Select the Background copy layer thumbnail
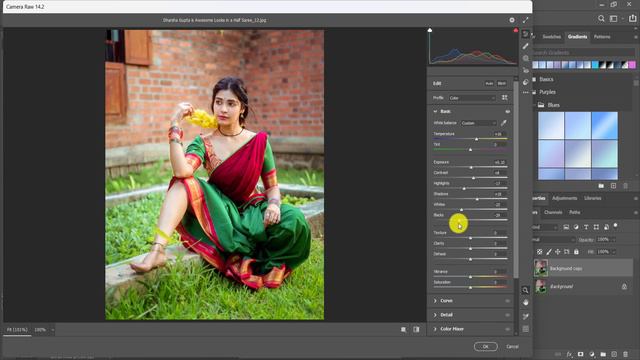 click(x=541, y=268)
